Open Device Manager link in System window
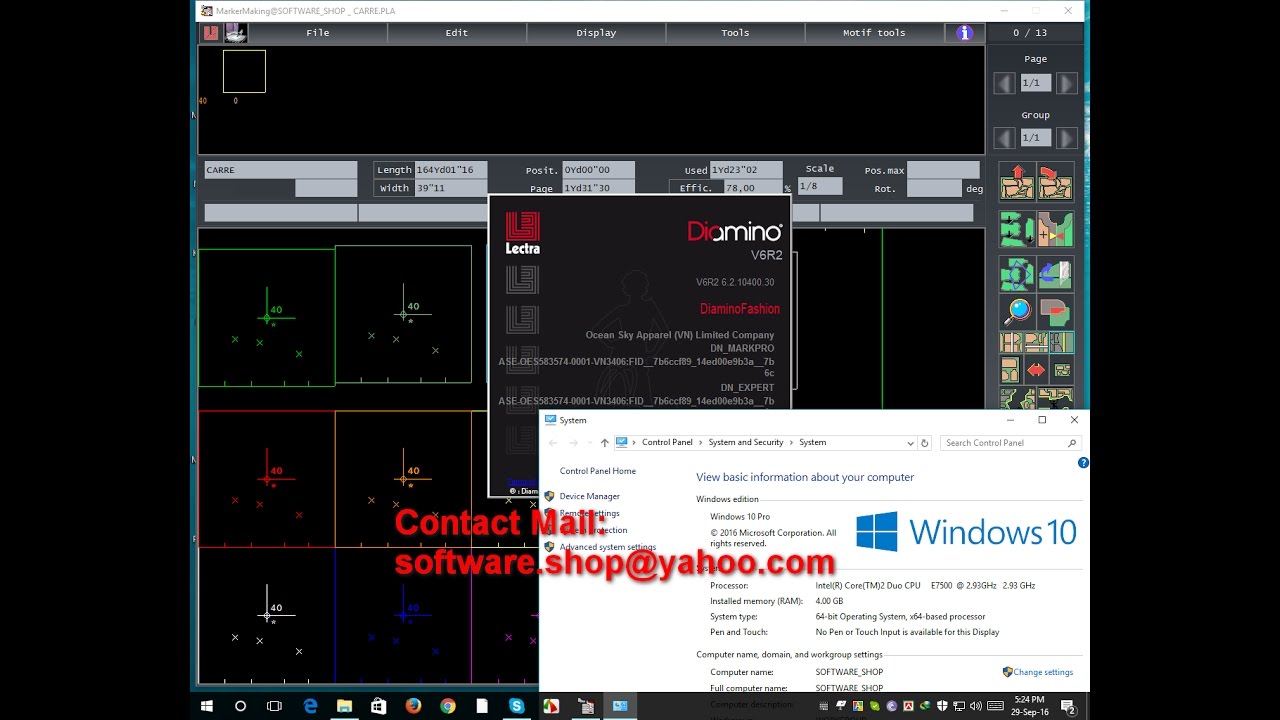The width and height of the screenshot is (1280, 720). pyautogui.click(x=590, y=496)
